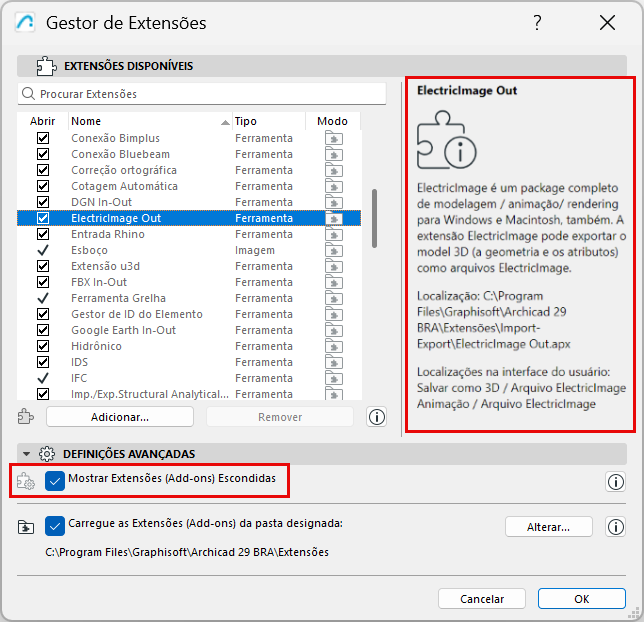Sort by the Nome column header arrow
Viewport: 644px width, 622px height.
(x=225, y=122)
